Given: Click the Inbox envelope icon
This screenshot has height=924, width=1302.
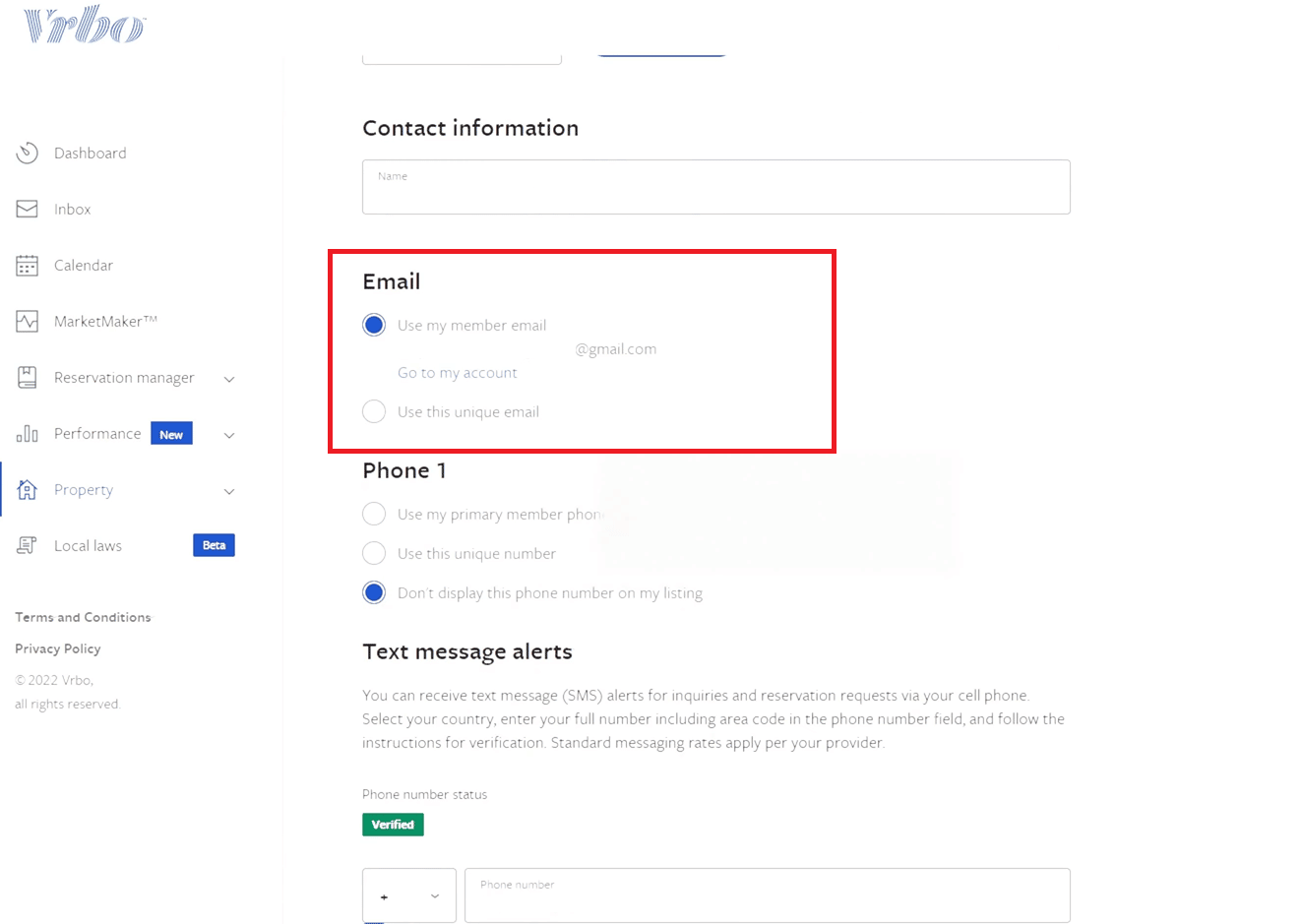Looking at the screenshot, I should 27,209.
